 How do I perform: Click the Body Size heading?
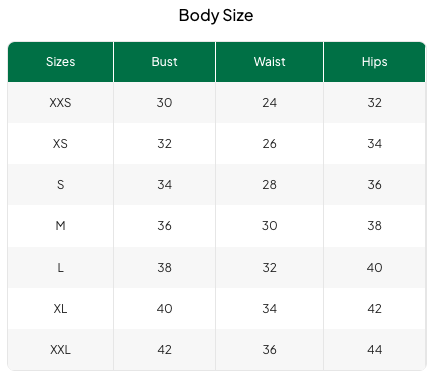pos(216,16)
